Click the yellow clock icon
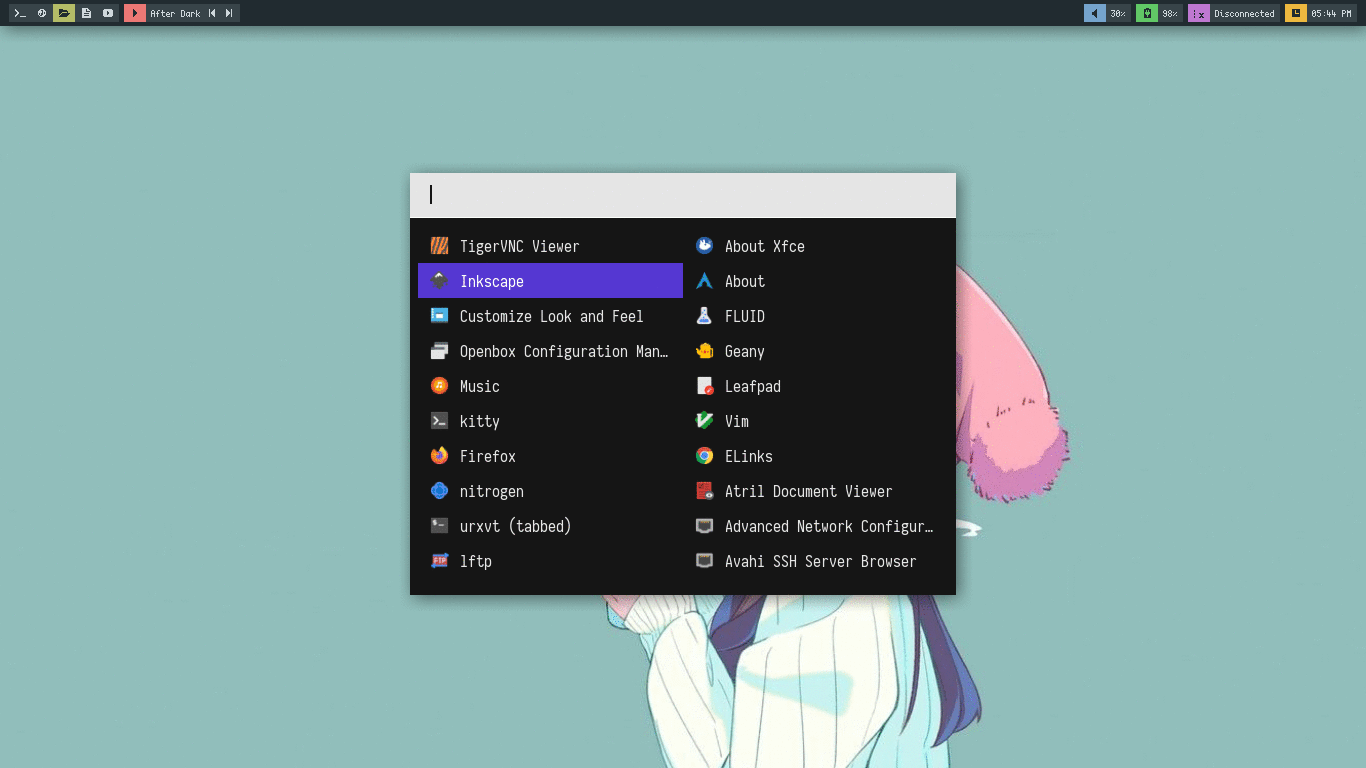 point(1296,13)
